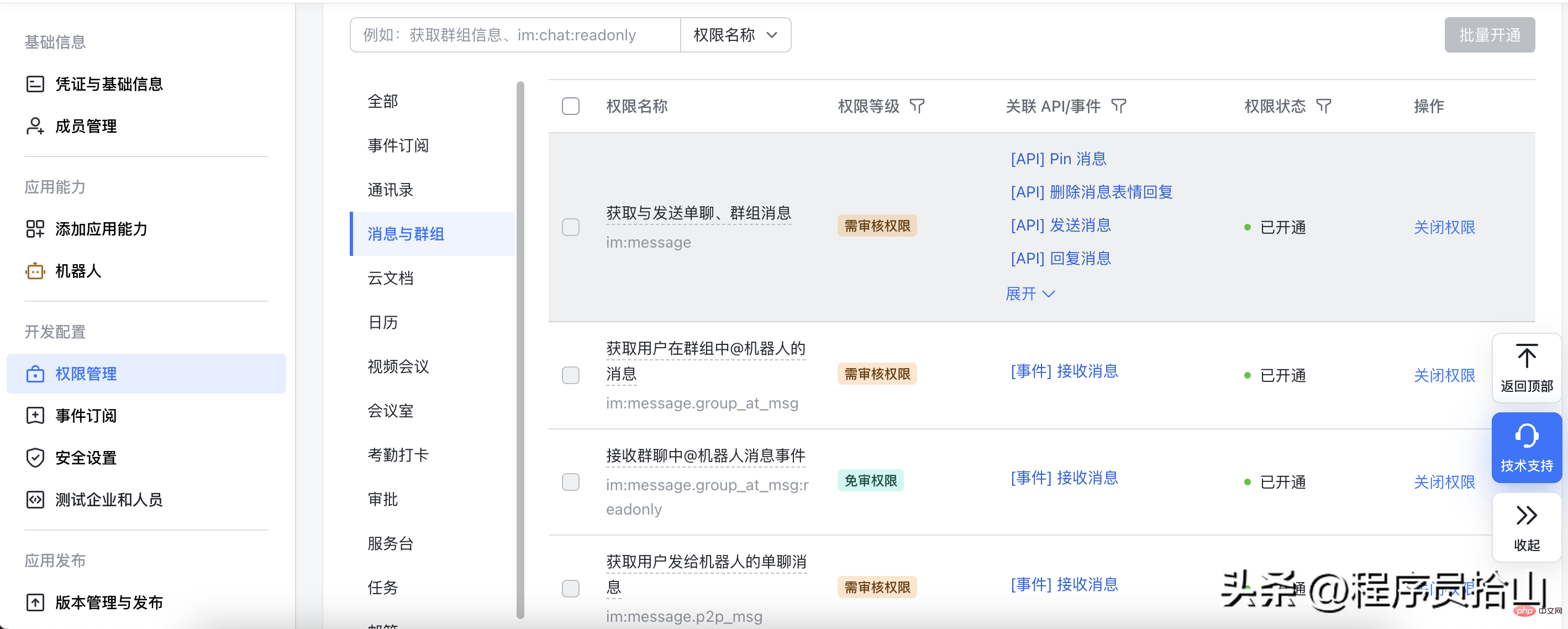Viewport: 1568px width, 629px height.
Task: Switch to the 事件订阅 category tab
Action: pos(398,145)
